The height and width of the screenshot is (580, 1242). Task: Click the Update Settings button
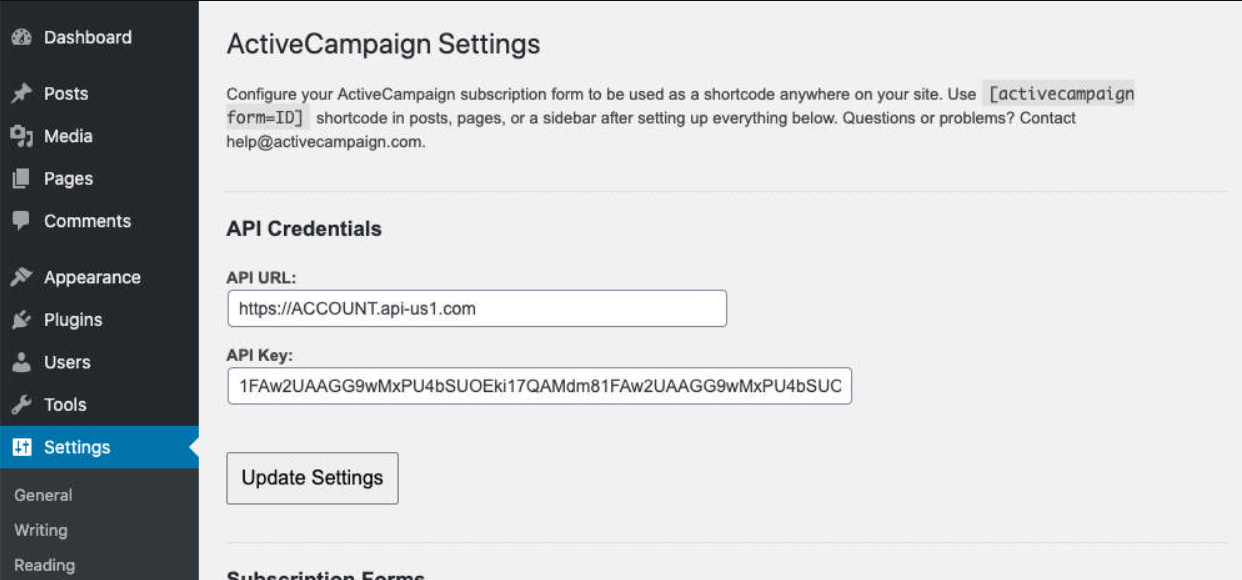coord(312,478)
